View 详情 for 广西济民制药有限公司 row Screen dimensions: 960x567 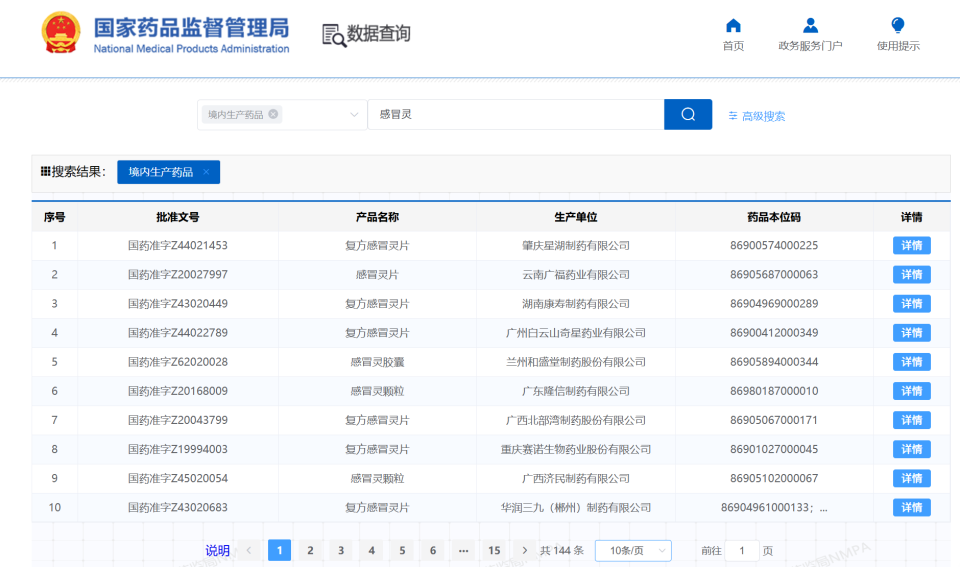[912, 478]
